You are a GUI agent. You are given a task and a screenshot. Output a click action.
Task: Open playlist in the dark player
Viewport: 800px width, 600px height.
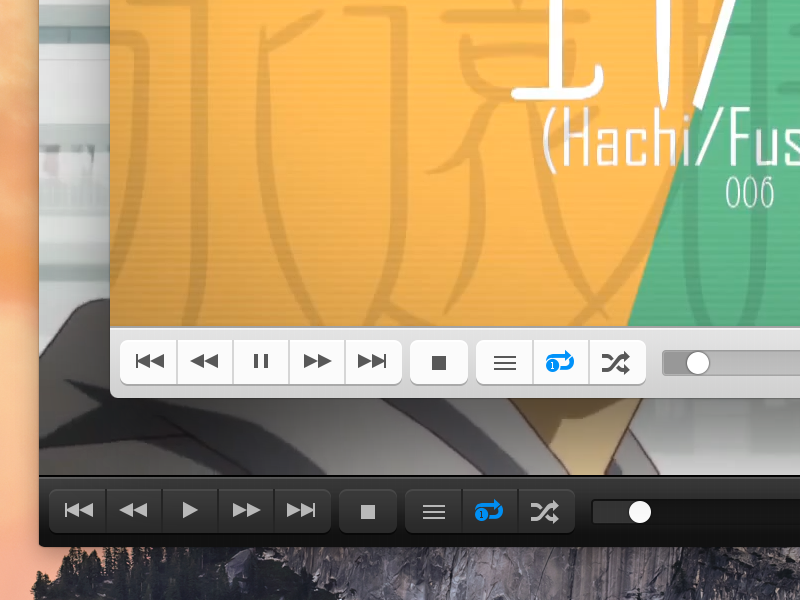pyautogui.click(x=434, y=511)
